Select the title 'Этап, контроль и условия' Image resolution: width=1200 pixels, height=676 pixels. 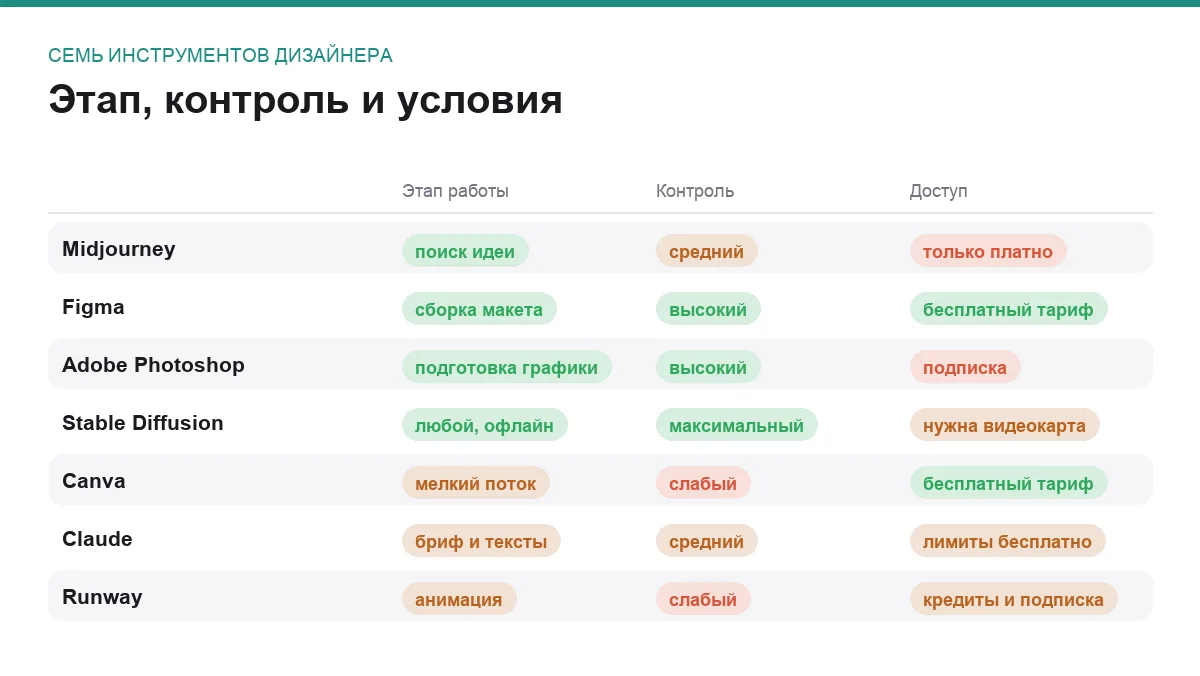[x=305, y=101]
